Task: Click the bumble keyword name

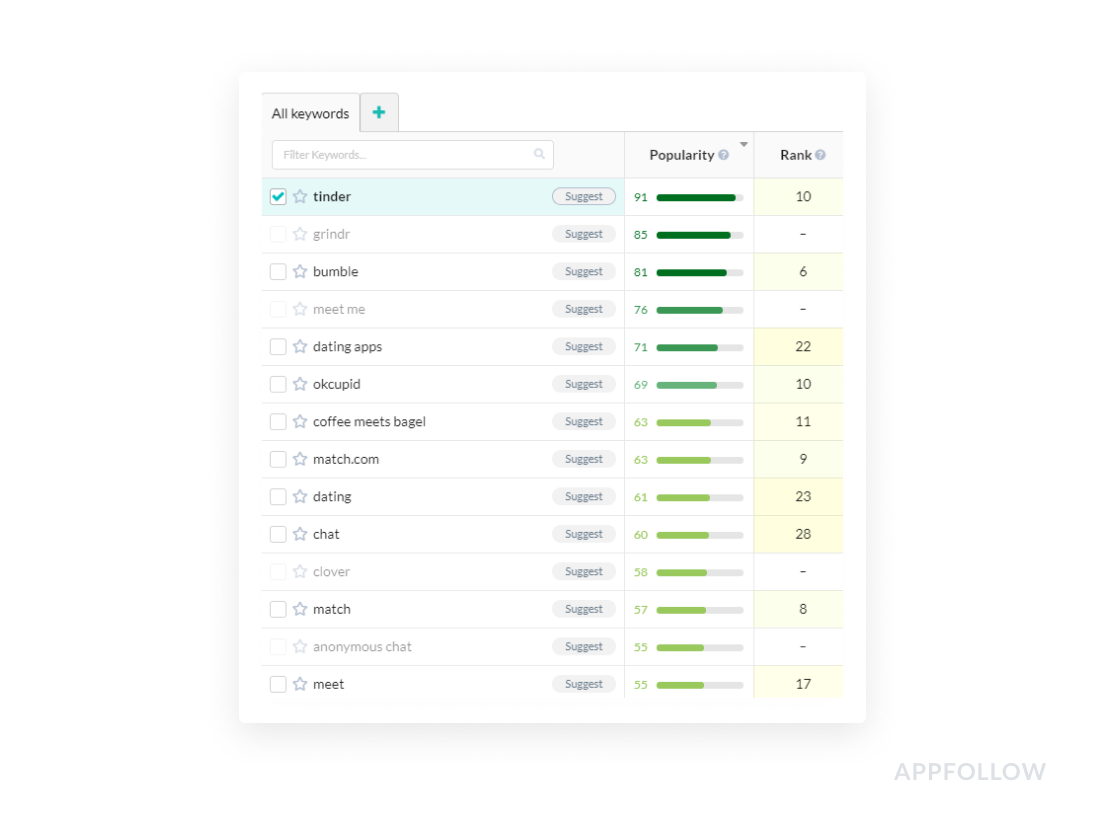Action: (x=336, y=271)
